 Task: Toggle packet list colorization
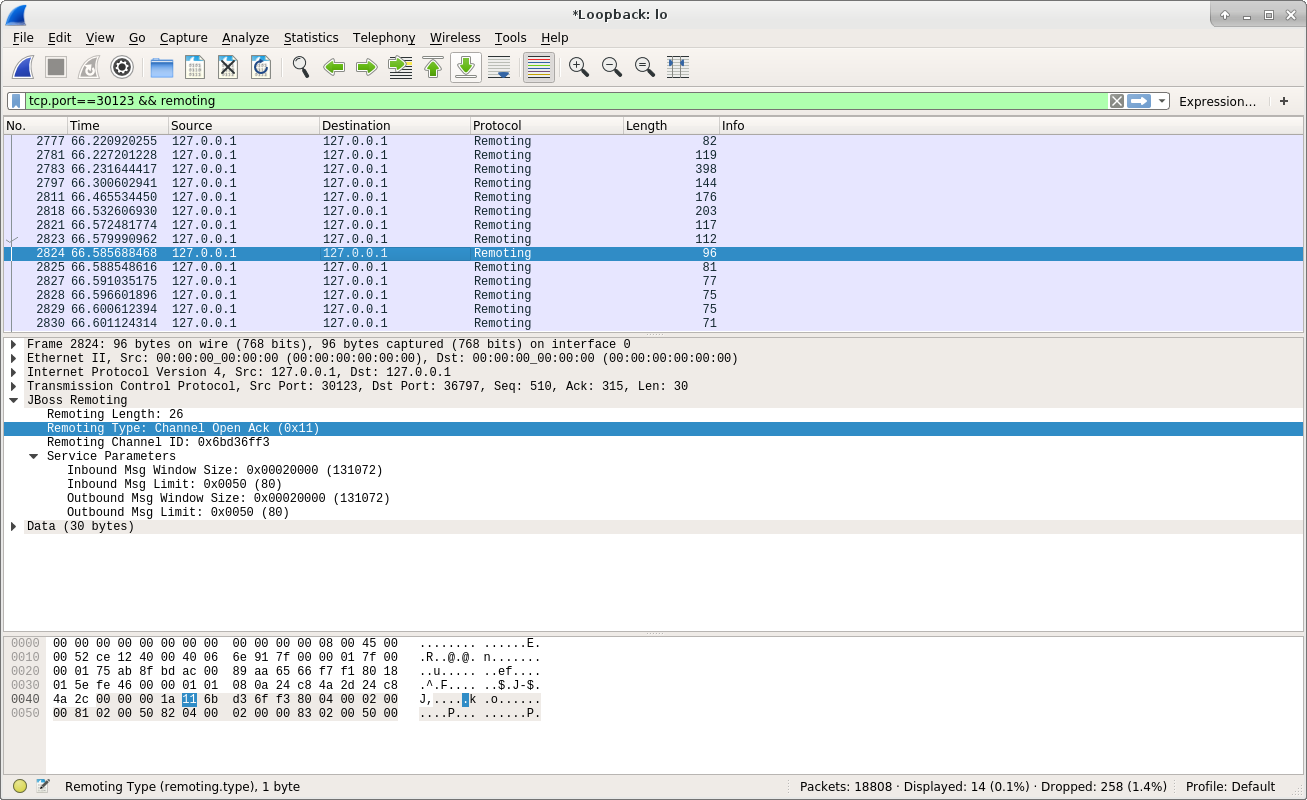point(539,67)
